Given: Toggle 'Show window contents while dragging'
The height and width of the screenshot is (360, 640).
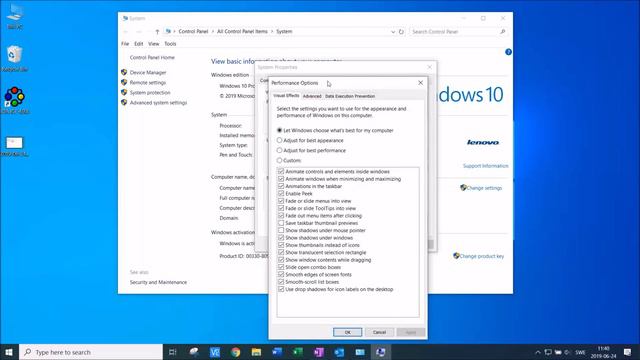Looking at the screenshot, I should click(281, 260).
